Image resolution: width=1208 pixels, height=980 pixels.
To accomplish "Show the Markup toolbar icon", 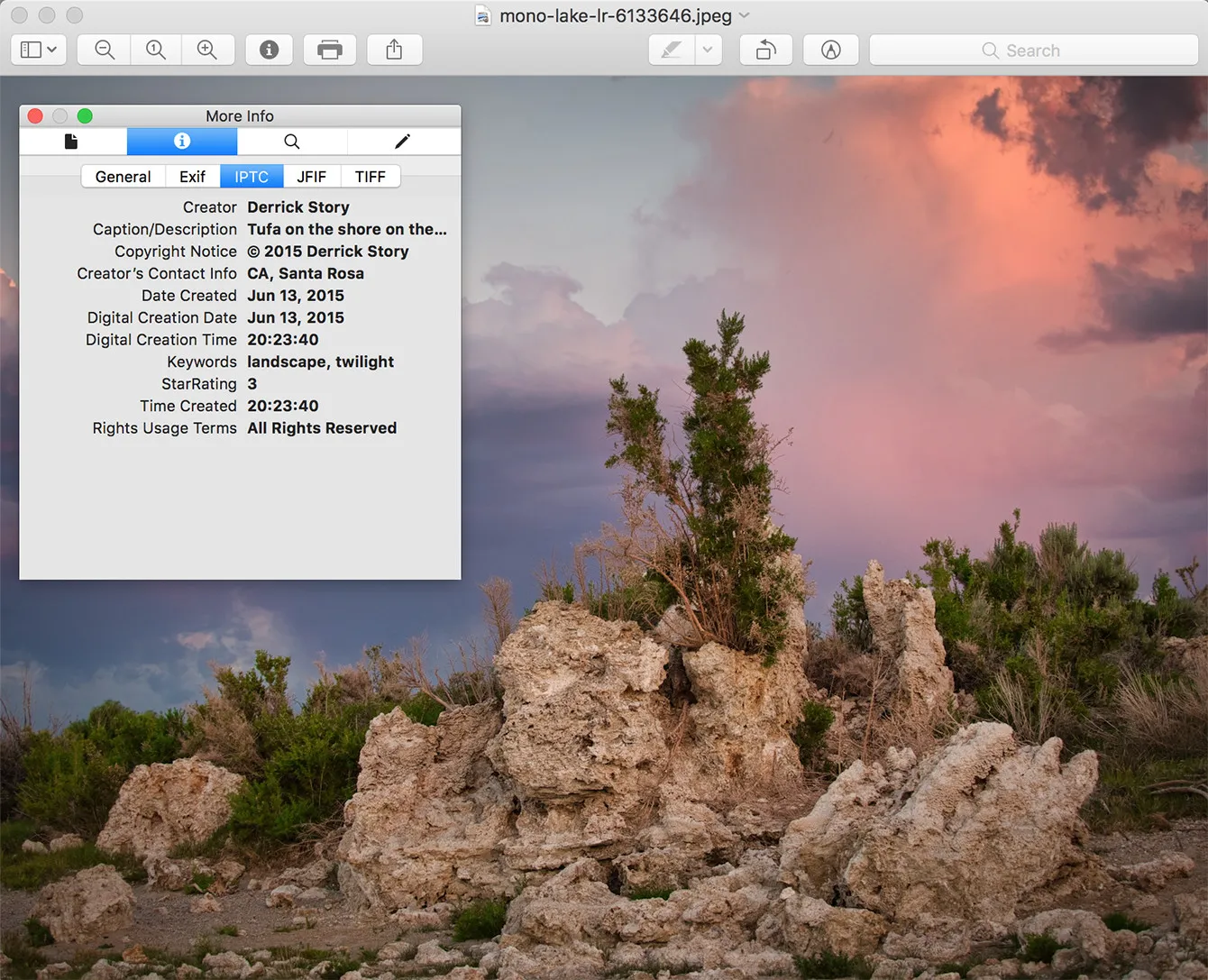I will [x=830, y=50].
